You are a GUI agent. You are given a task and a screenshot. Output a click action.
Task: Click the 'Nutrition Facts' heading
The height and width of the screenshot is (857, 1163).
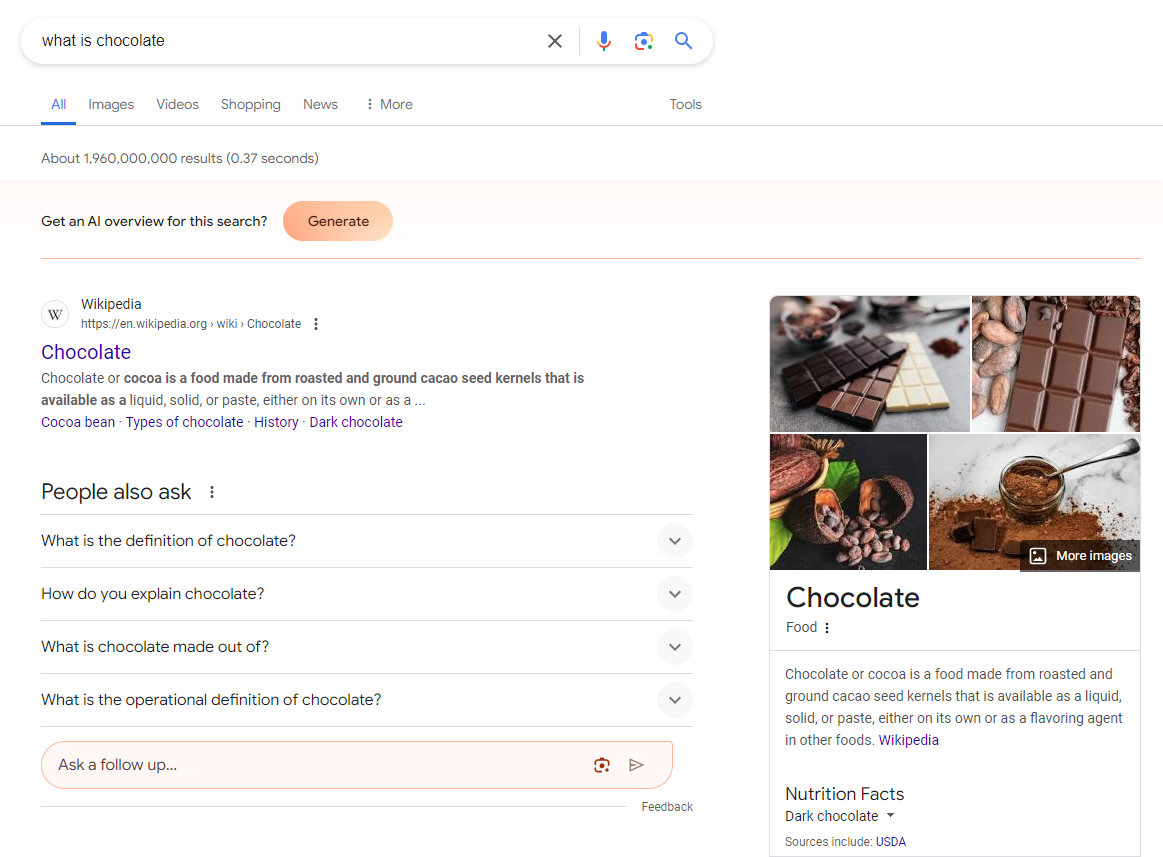click(844, 794)
